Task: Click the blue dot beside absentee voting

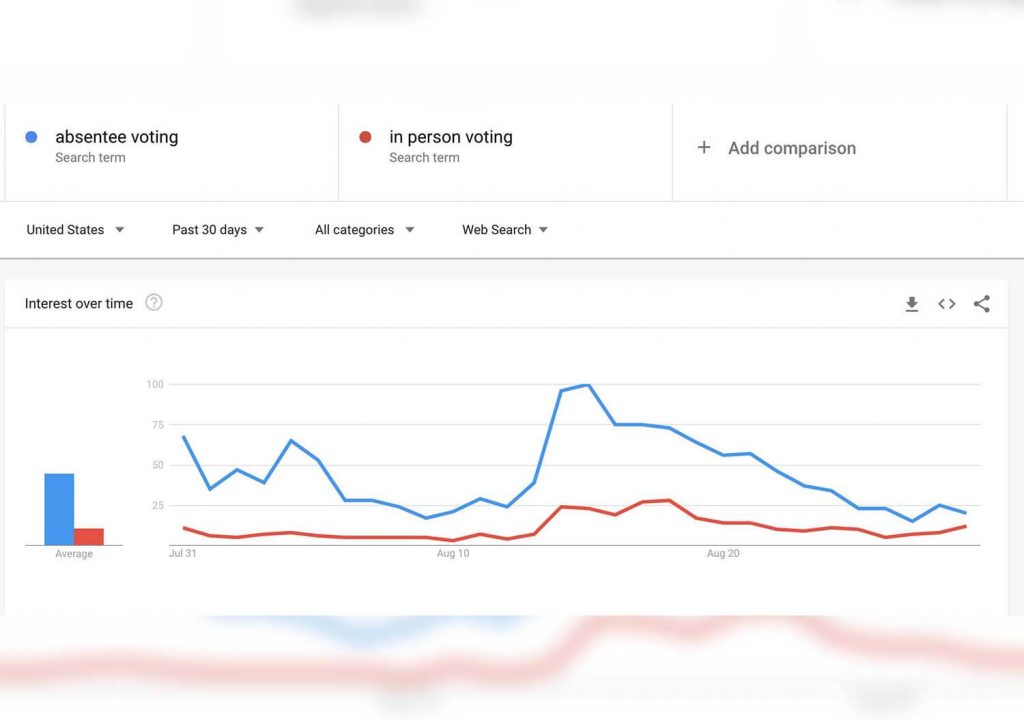Action: click(31, 137)
